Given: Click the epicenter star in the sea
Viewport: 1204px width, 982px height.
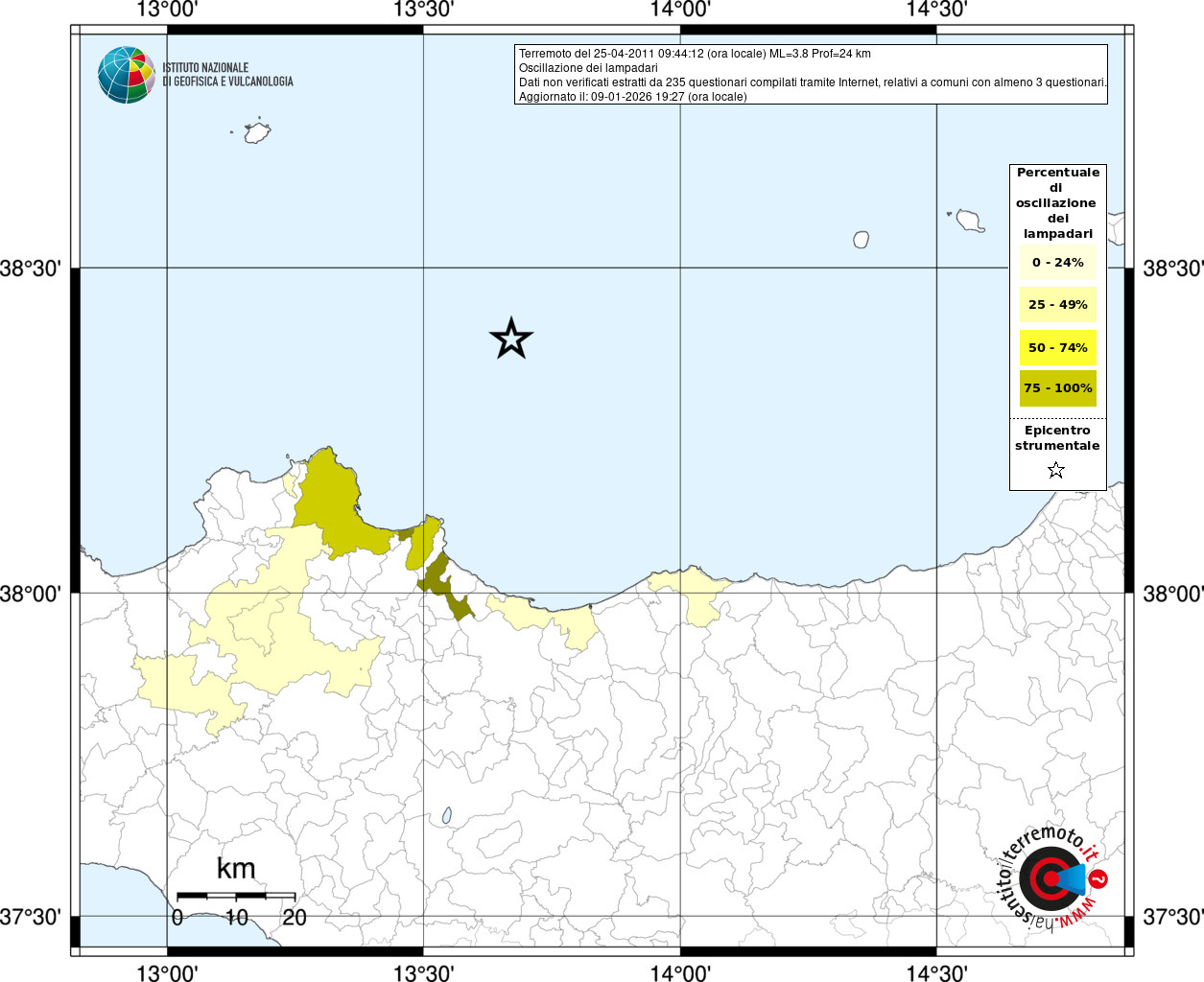Looking at the screenshot, I should click(510, 339).
